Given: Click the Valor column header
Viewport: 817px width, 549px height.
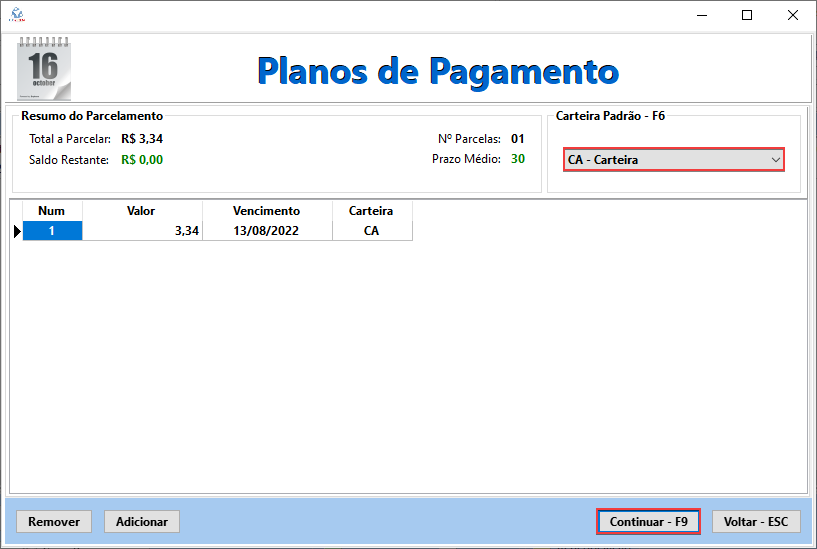Looking at the screenshot, I should tap(142, 211).
